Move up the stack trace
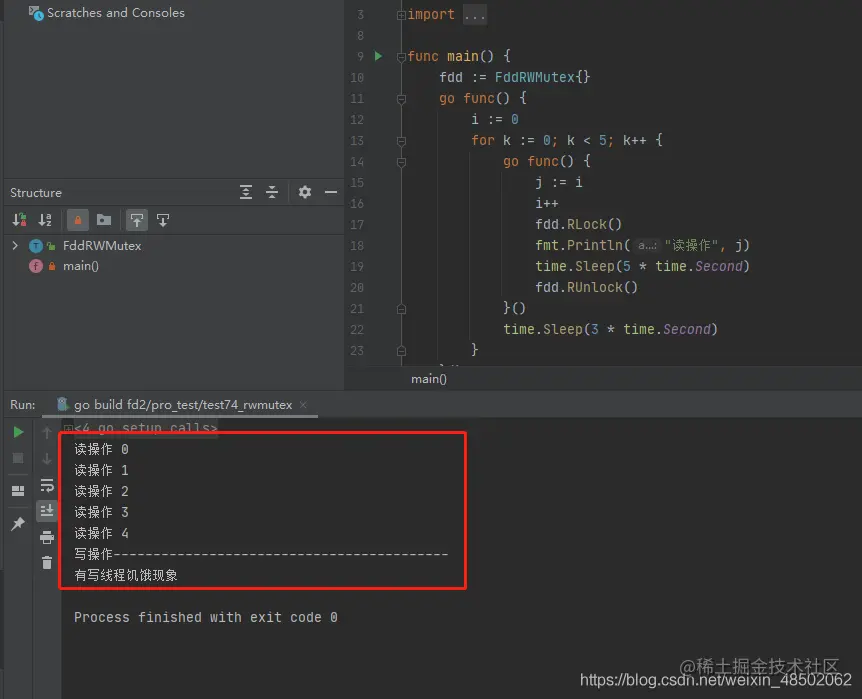Image resolution: width=862 pixels, height=699 pixels. point(47,432)
